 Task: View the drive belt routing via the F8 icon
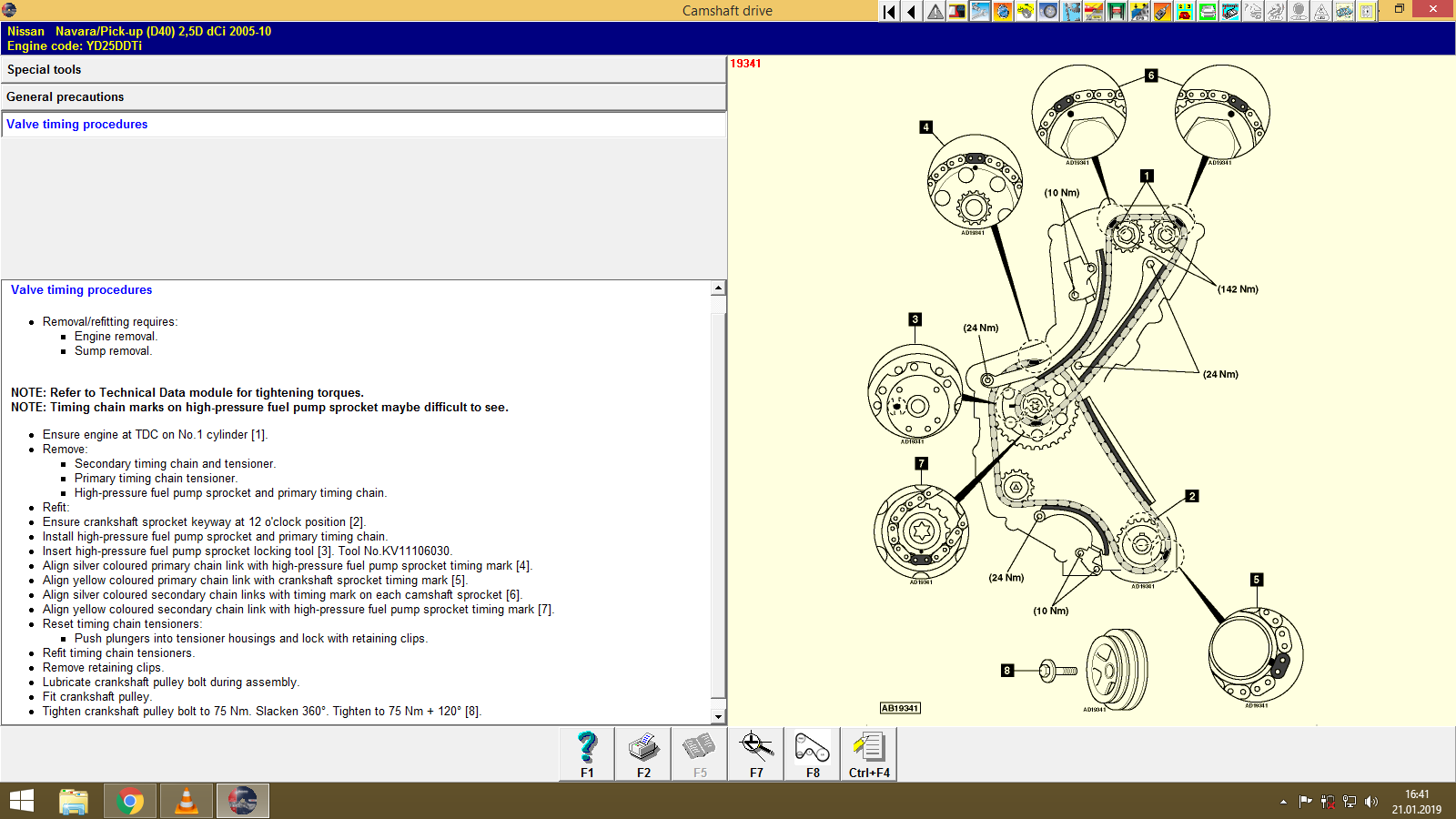click(811, 753)
